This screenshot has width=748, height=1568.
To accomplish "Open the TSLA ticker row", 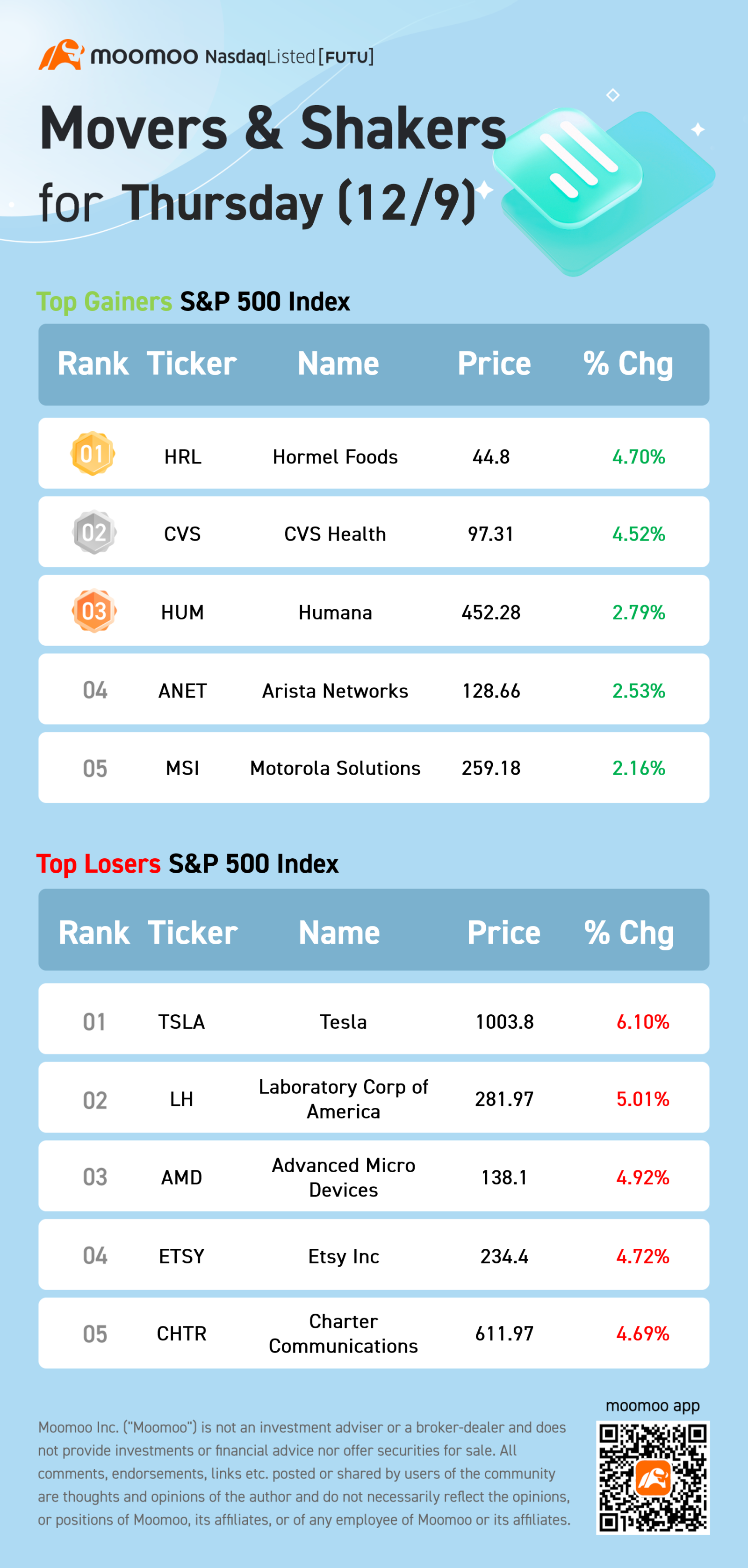I will click(x=374, y=1019).
